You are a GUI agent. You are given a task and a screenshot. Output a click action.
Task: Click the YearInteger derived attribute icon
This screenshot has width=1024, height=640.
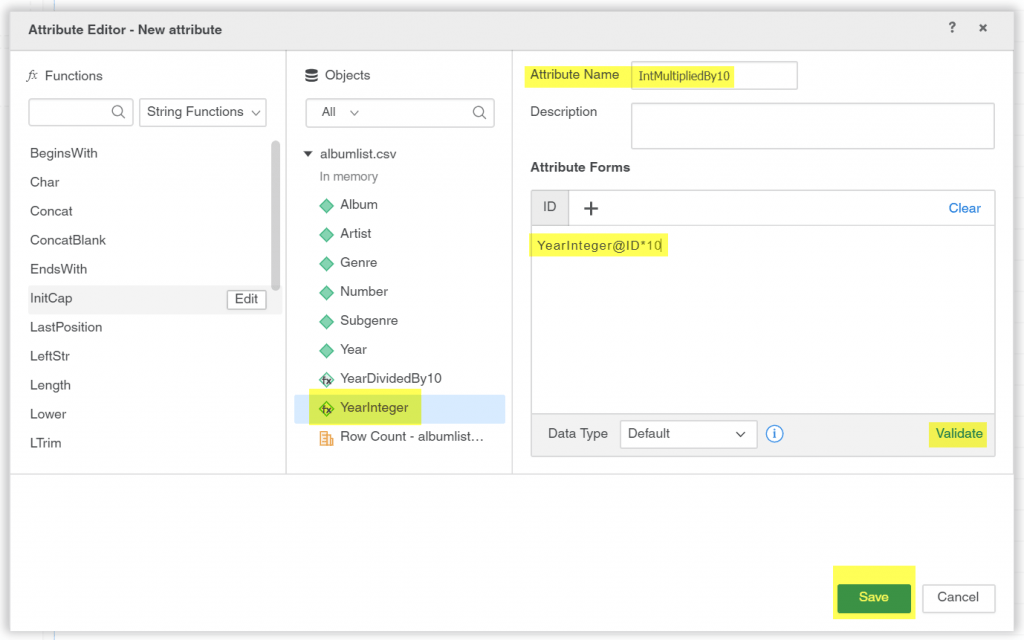[x=327, y=409]
